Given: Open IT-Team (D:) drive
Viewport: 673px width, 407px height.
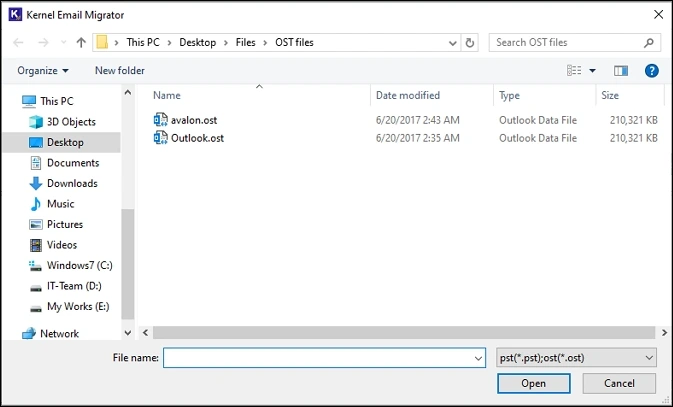Looking at the screenshot, I should point(74,286).
